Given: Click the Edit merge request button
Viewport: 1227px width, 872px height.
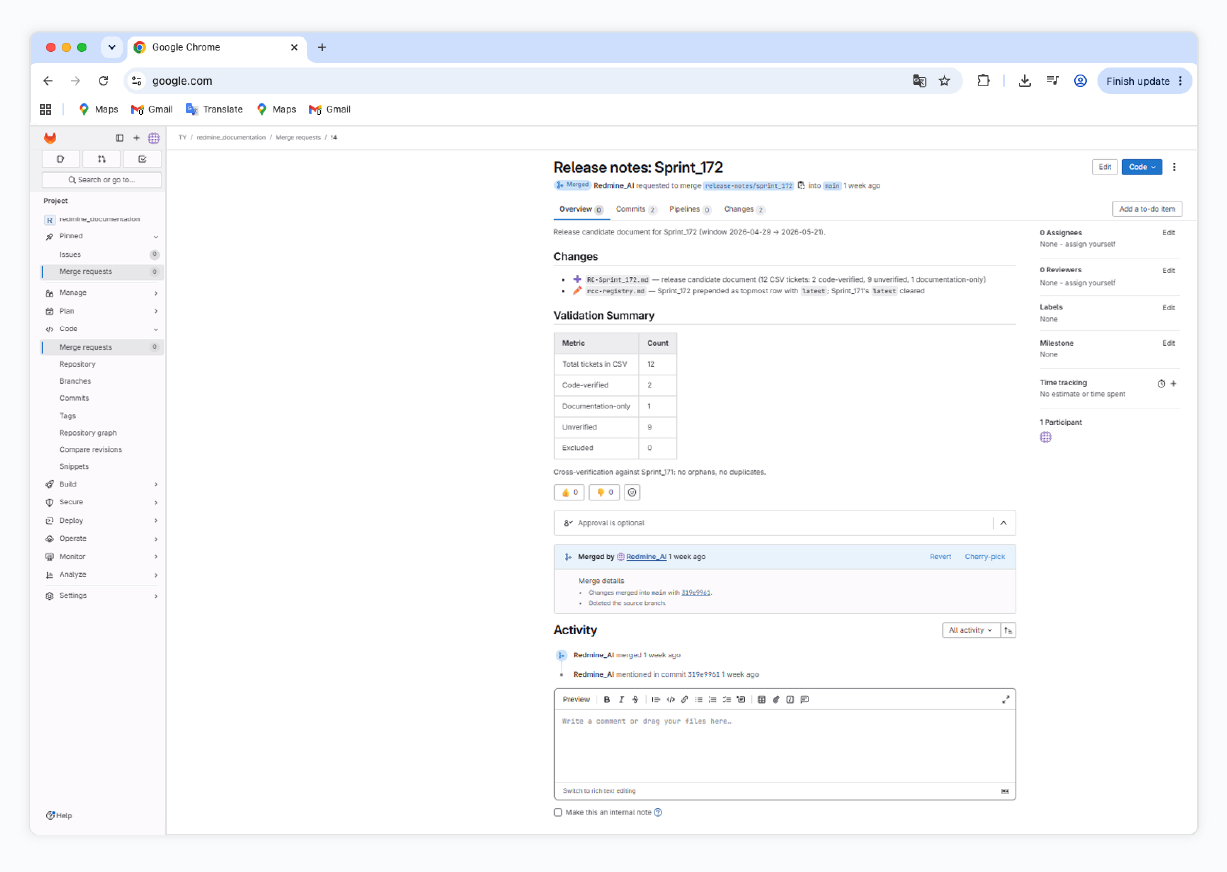Looking at the screenshot, I should 1105,167.
